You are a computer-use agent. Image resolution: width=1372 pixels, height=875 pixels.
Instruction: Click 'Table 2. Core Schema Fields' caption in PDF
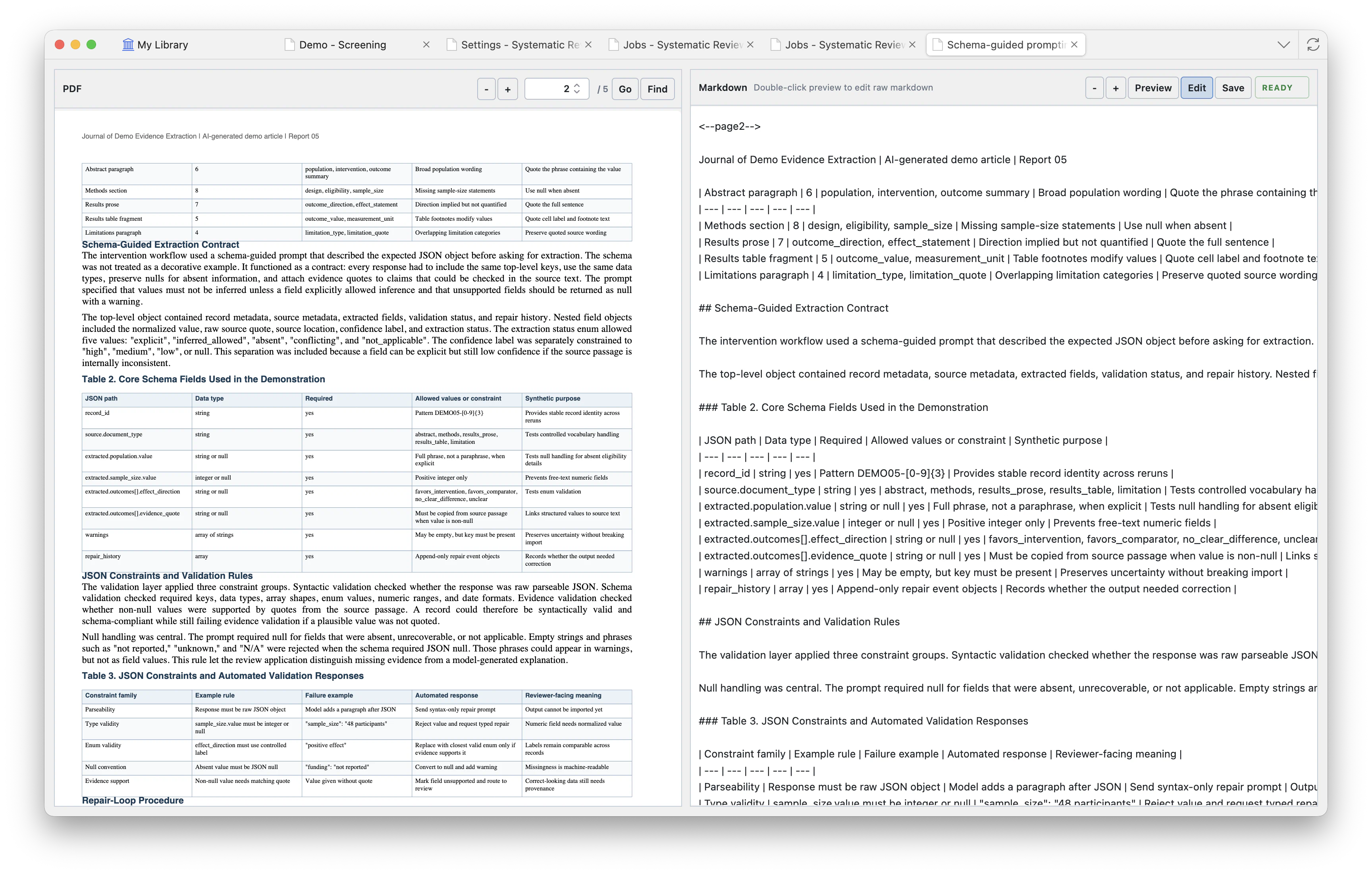pos(203,379)
